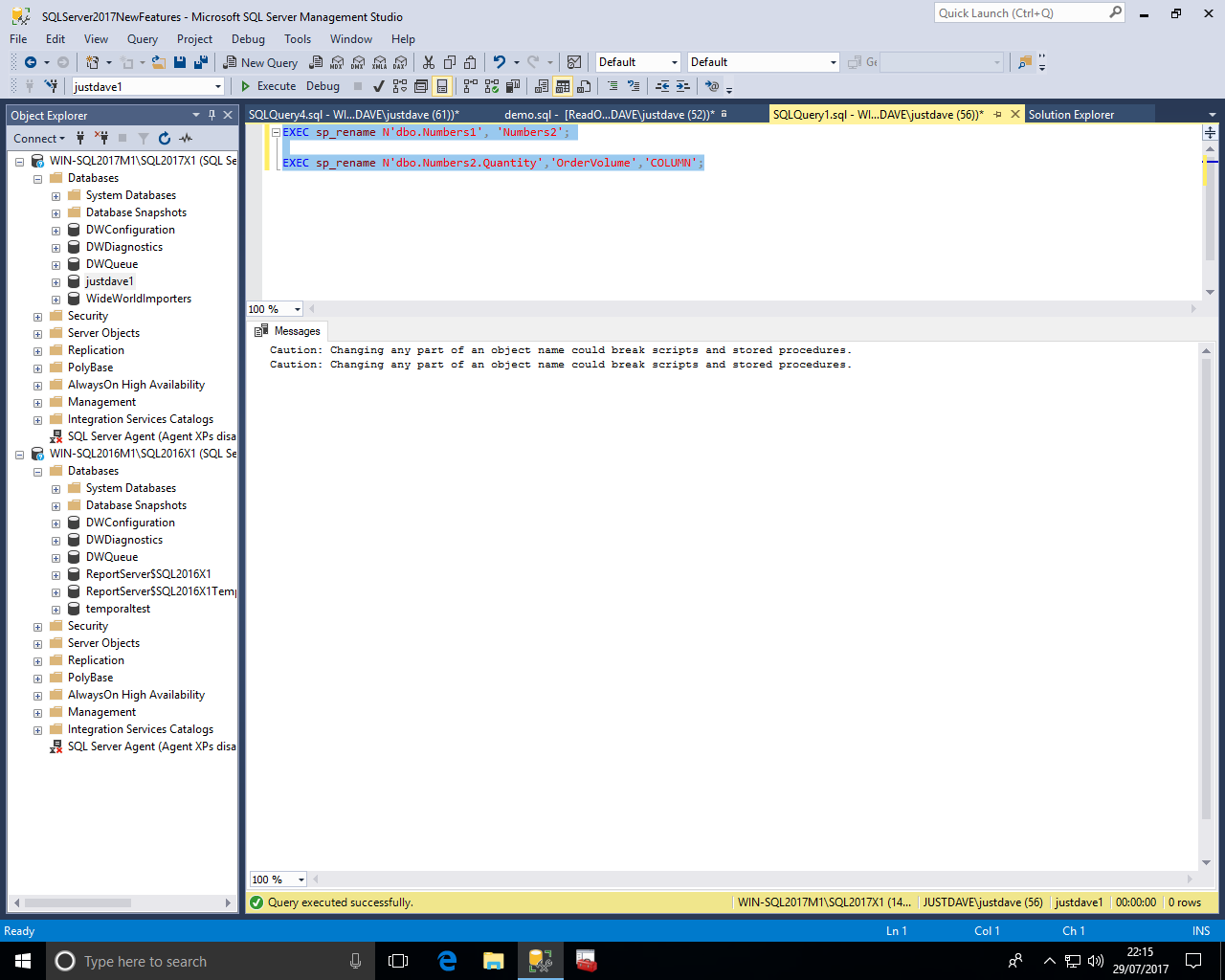
Task: Click the Execute query button
Action: (x=268, y=86)
